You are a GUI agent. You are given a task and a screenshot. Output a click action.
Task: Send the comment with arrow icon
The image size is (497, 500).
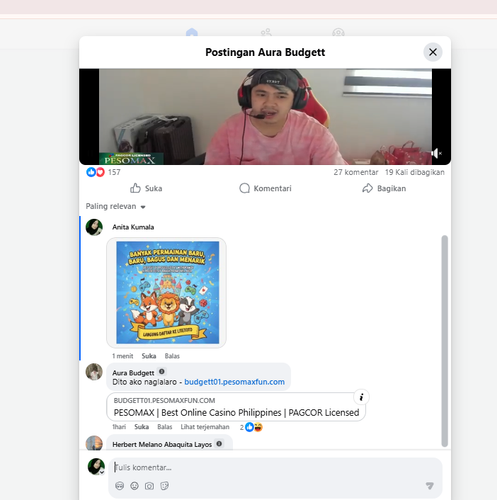[430, 486]
